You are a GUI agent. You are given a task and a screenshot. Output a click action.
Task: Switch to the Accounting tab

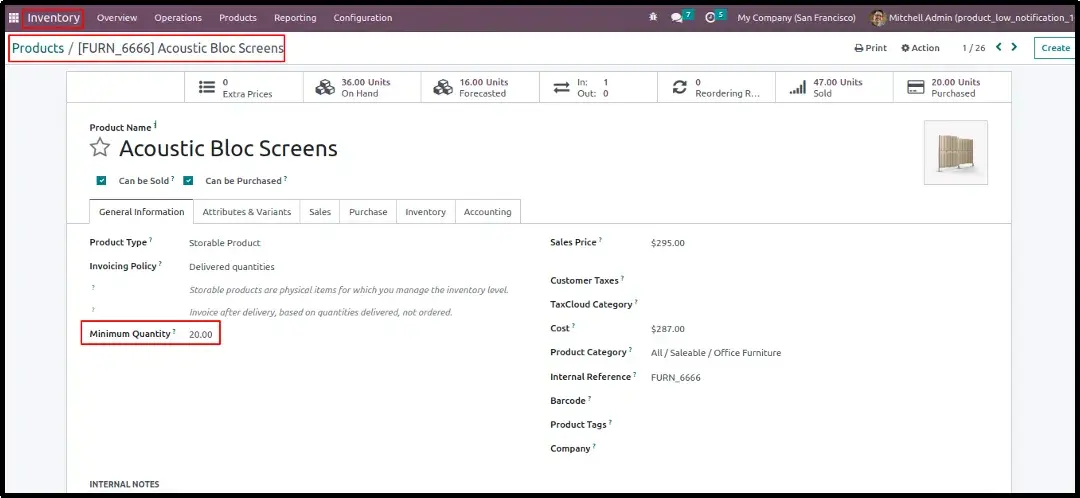(x=487, y=211)
